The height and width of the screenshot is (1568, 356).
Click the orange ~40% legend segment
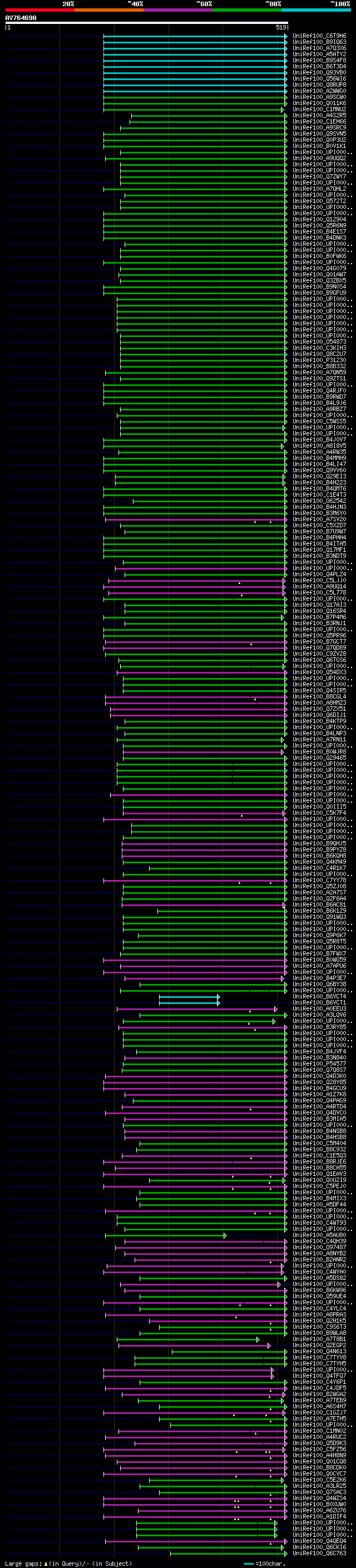tap(109, 10)
